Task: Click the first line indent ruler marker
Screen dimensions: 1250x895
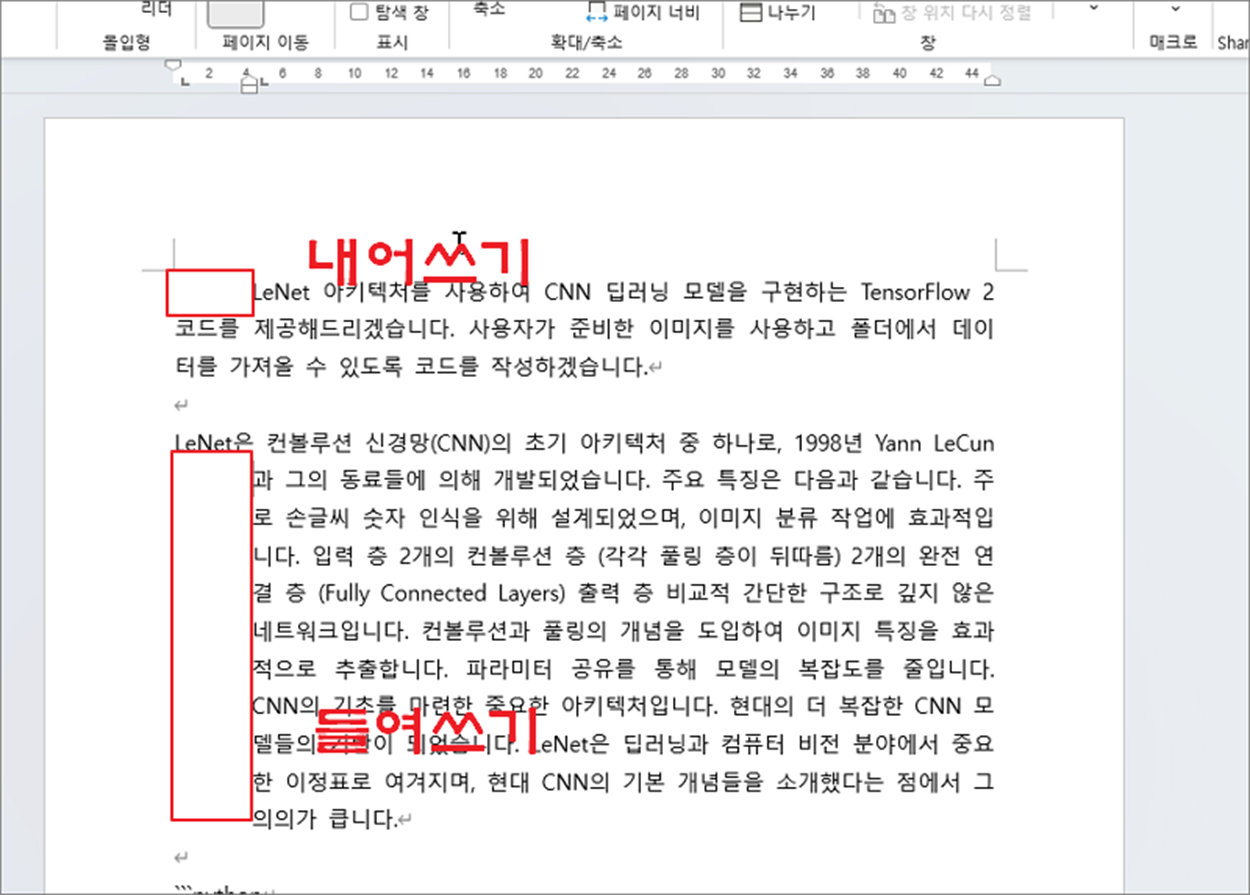Action: pos(172,65)
